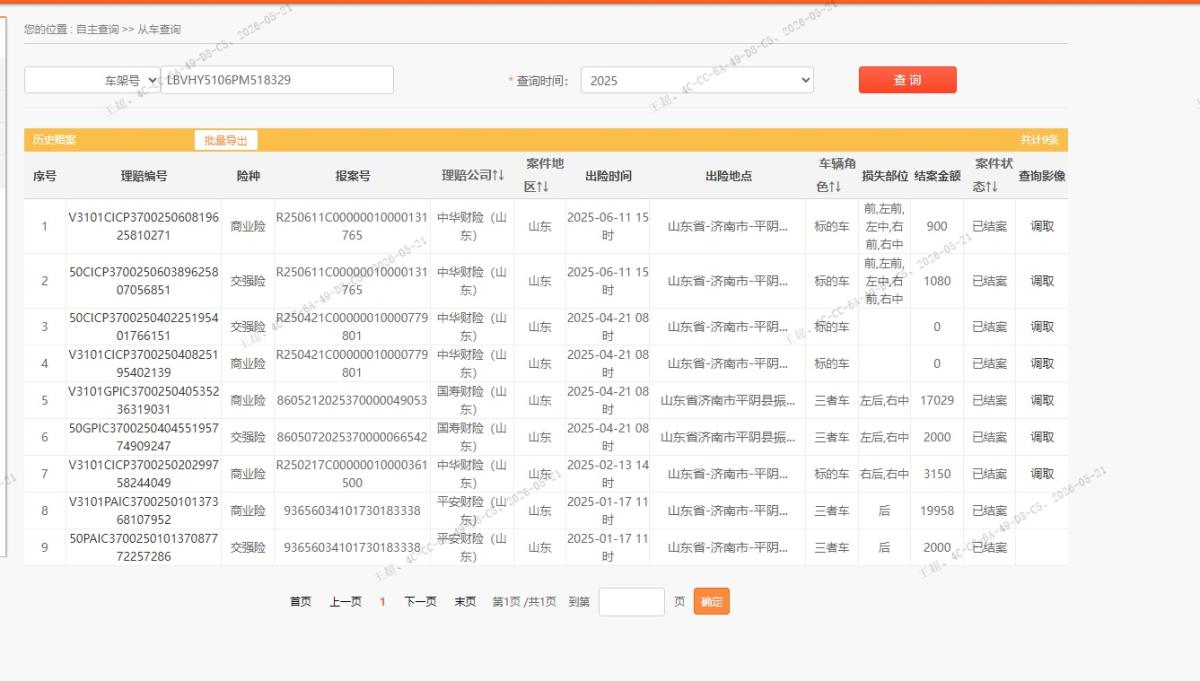Open the 车架号 search type dropdown
The height and width of the screenshot is (681, 1200).
[x=92, y=80]
